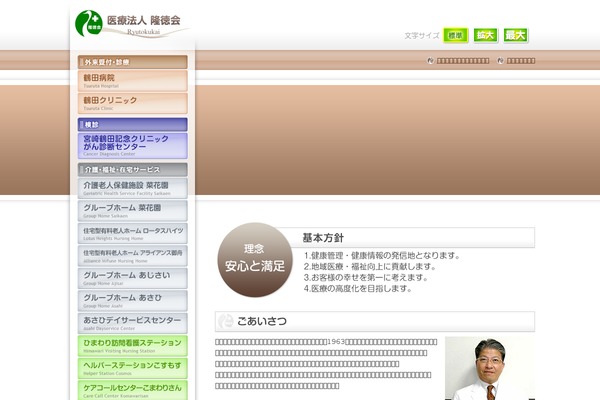Click the 基本方針 heading
The height and width of the screenshot is (400, 600).
(323, 238)
